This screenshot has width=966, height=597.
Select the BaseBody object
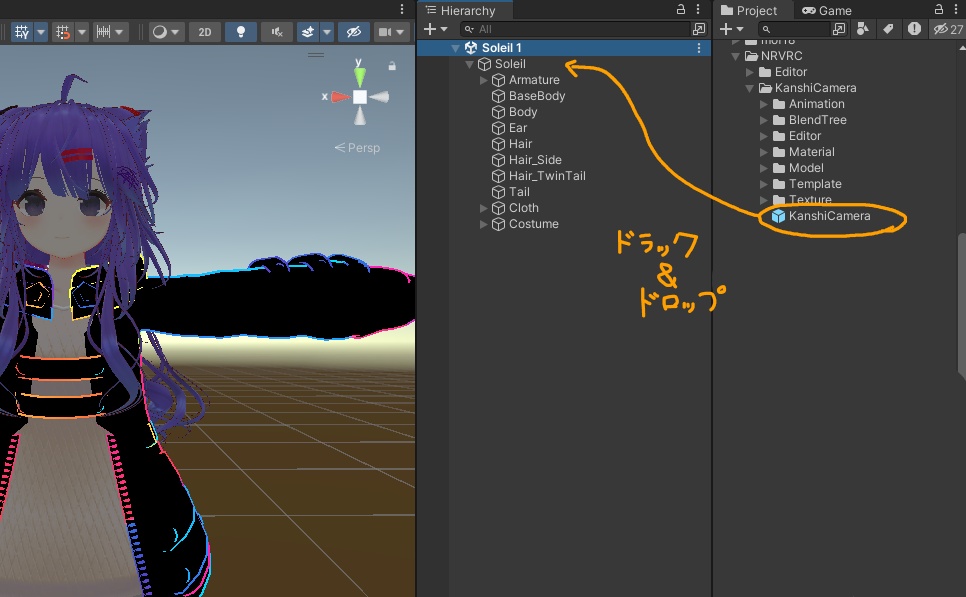tap(536, 96)
